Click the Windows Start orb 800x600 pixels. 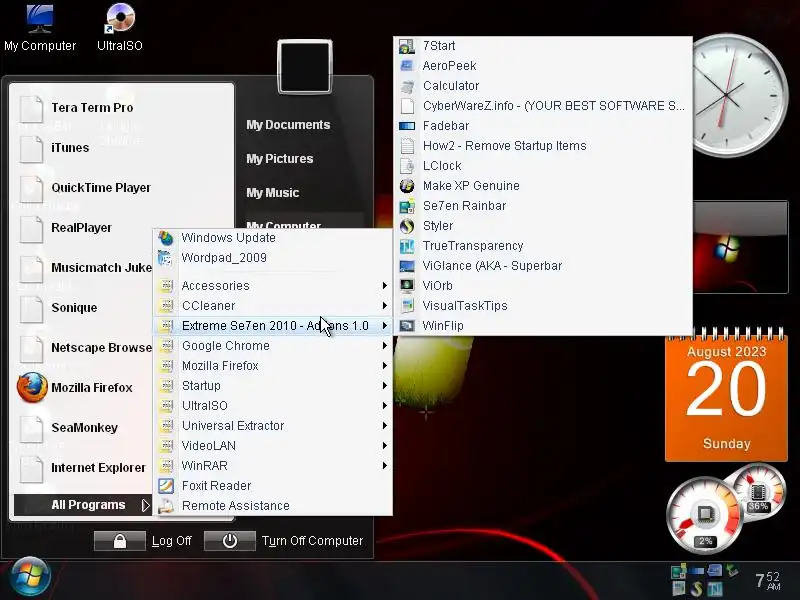(30, 576)
